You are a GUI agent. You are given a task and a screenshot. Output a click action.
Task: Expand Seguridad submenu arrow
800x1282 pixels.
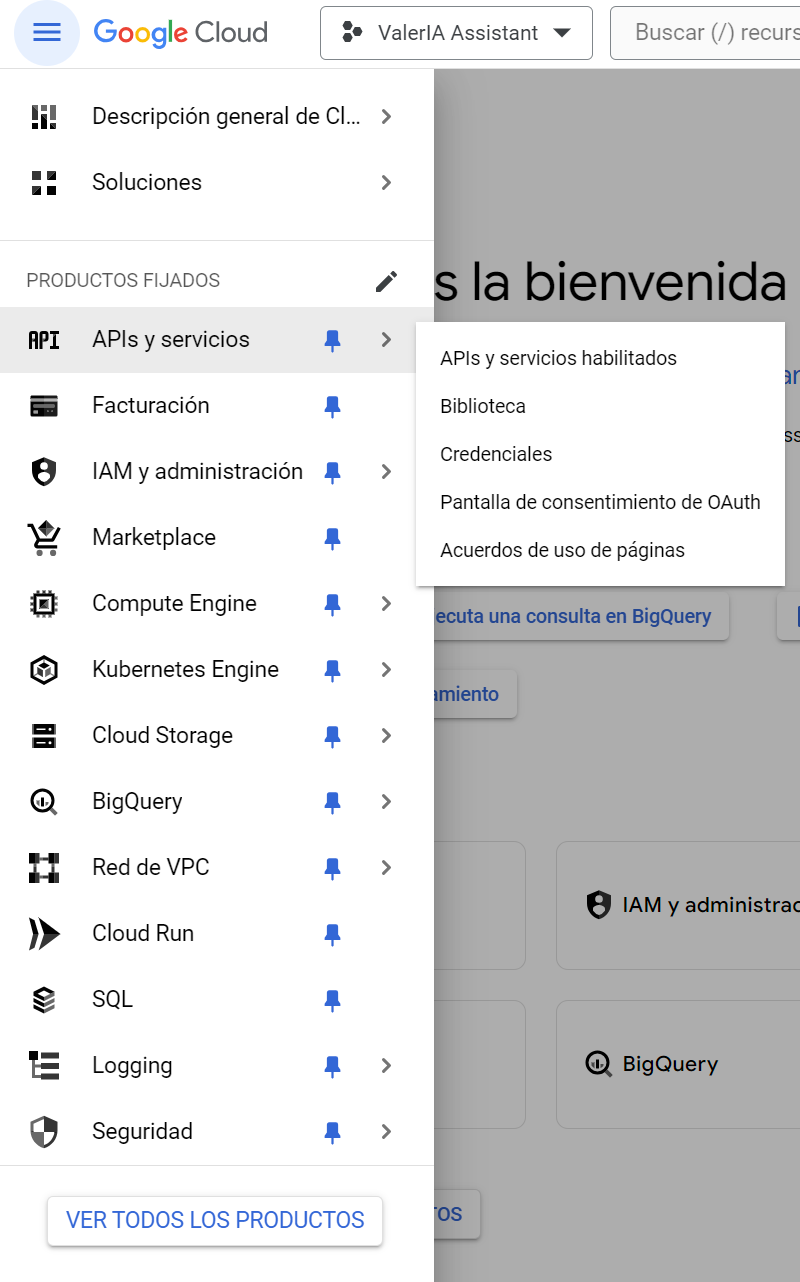tap(387, 1132)
